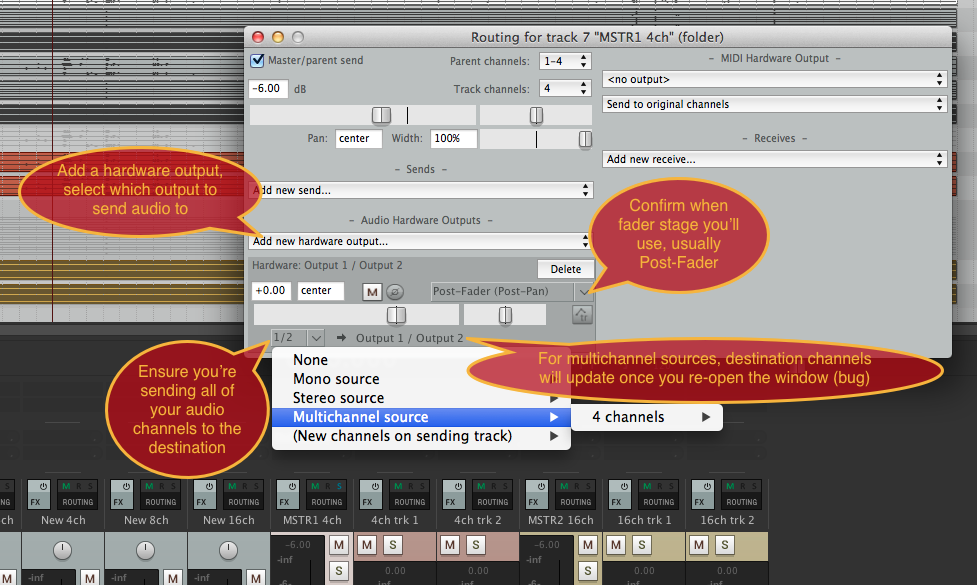Click the -6.00 dB volume field
This screenshot has height=585, width=977.
coord(269,88)
